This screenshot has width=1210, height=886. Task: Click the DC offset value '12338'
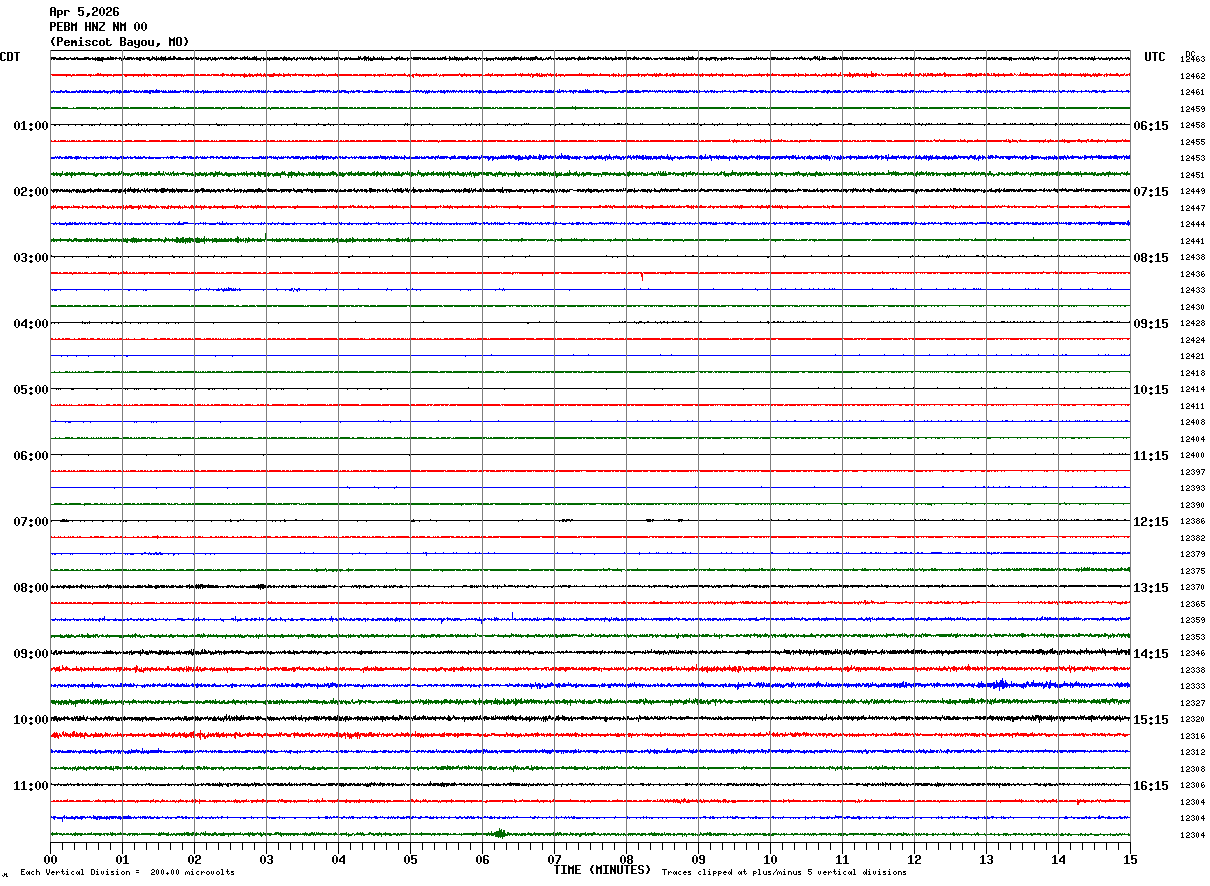pos(1192,670)
